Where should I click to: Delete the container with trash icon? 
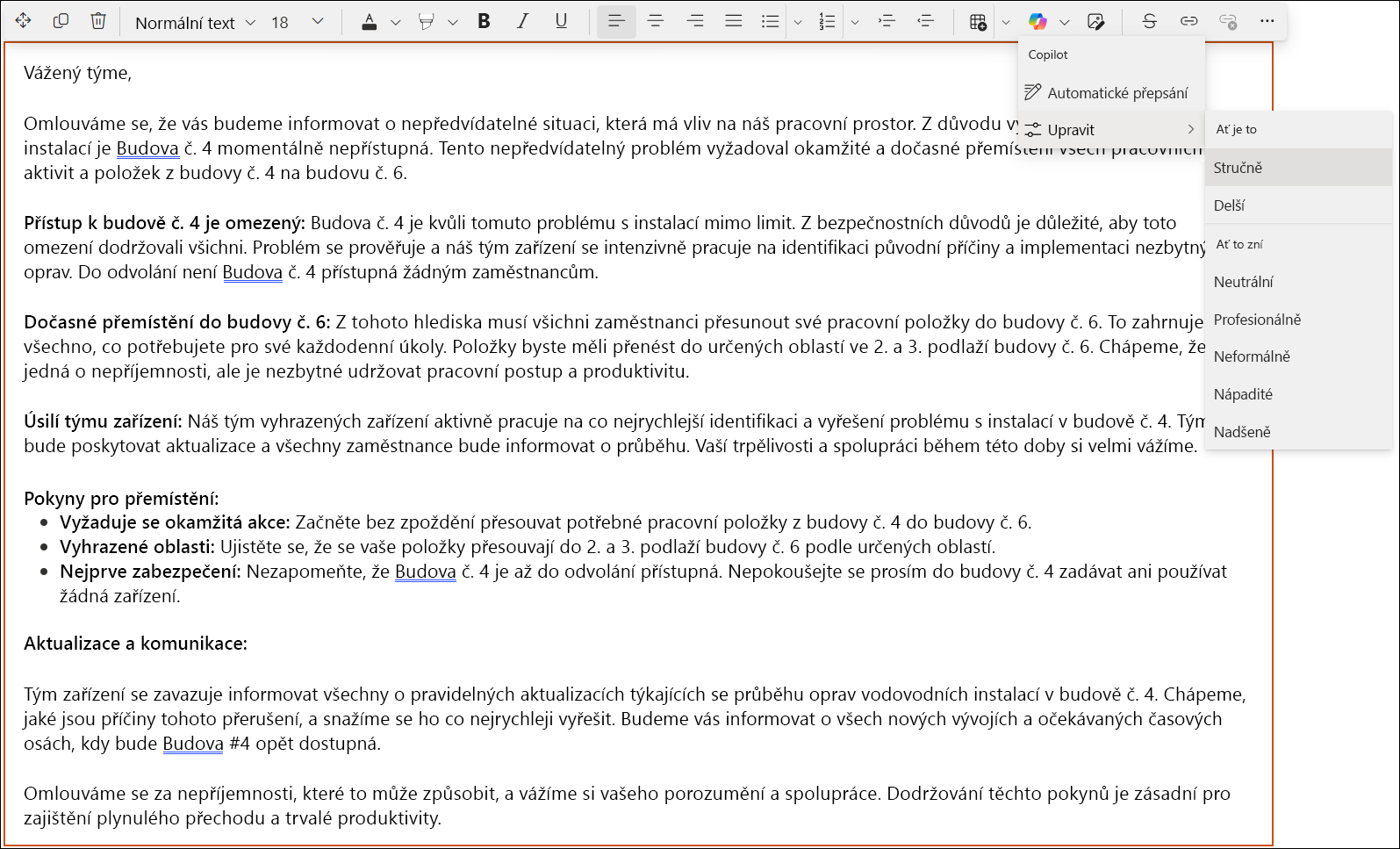pos(98,21)
